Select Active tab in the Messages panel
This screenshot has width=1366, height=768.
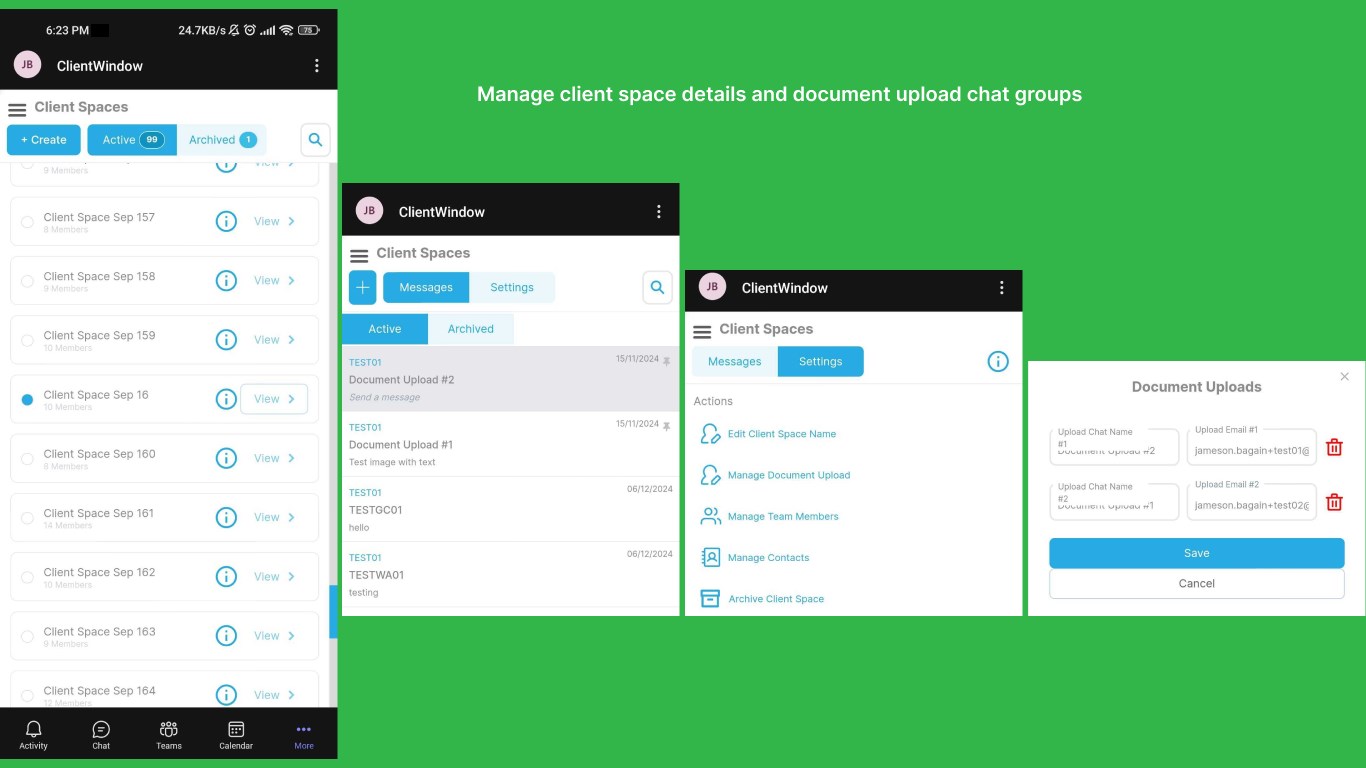tap(385, 329)
